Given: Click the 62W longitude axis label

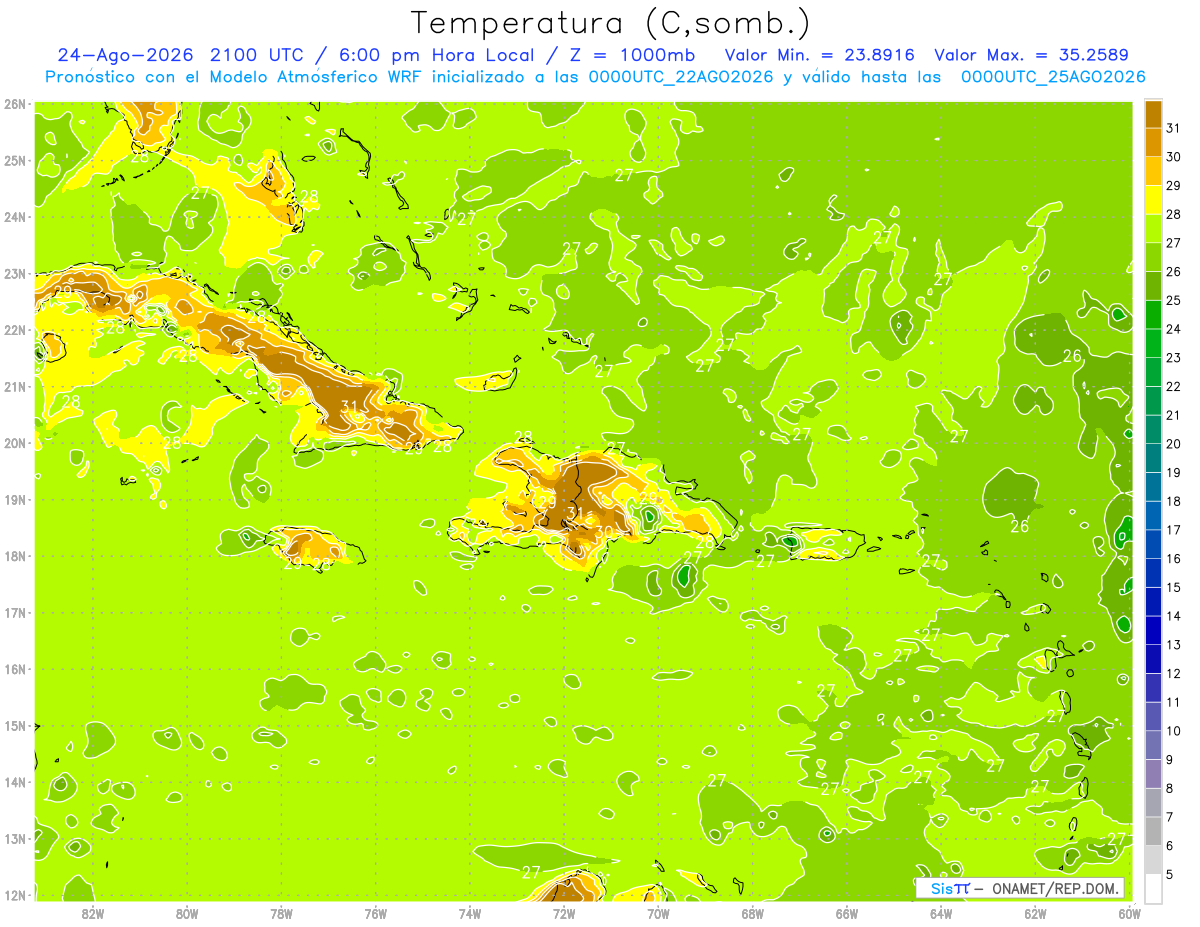Looking at the screenshot, I should pyautogui.click(x=1035, y=913).
